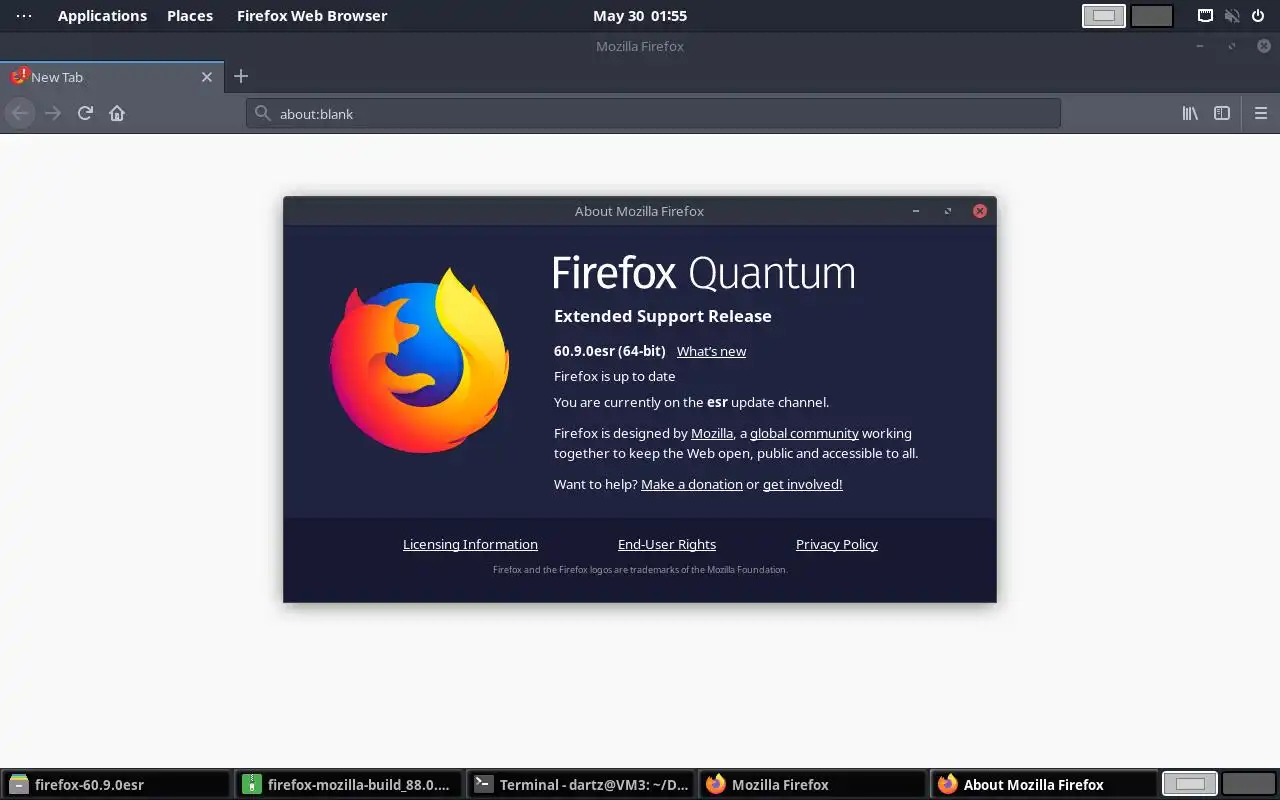Screen dimensions: 1280x800
Task: Switch to first workspace in top panel
Action: (x=1104, y=16)
